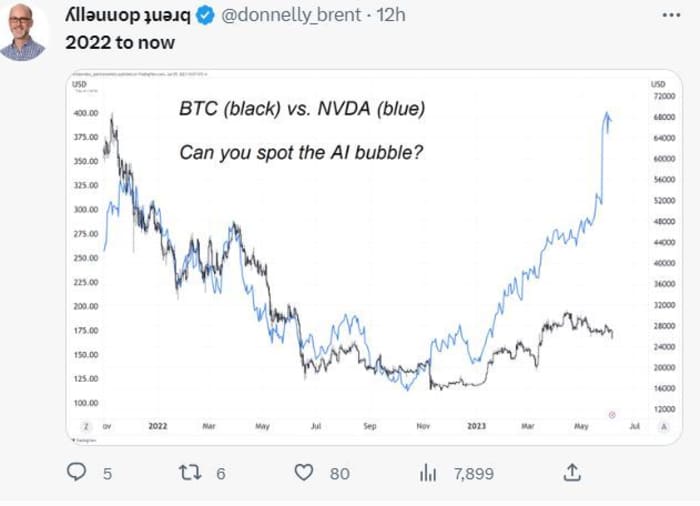Click the blue verified badge

[205, 16]
